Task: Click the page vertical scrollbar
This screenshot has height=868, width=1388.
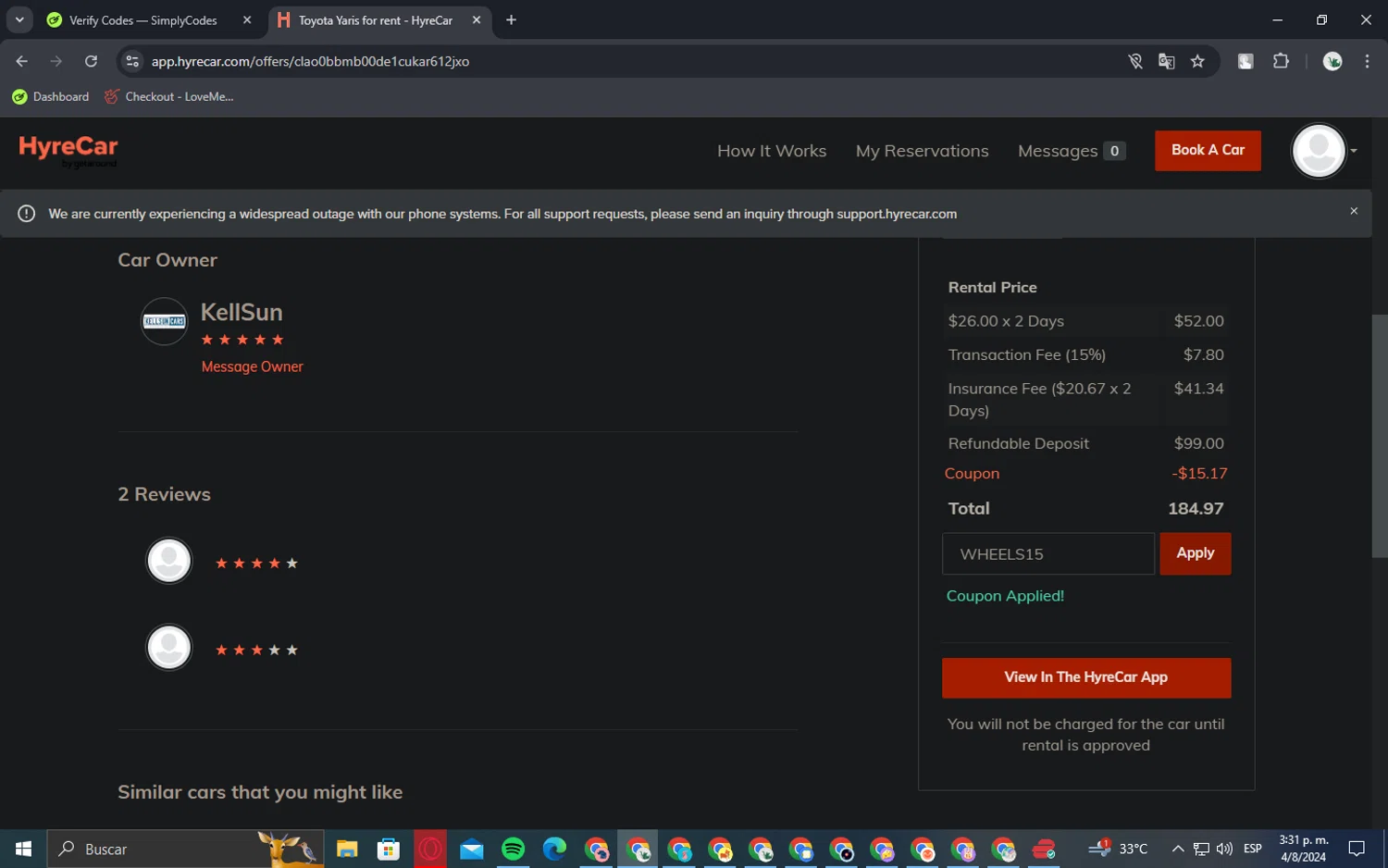Action: pyautogui.click(x=1380, y=436)
